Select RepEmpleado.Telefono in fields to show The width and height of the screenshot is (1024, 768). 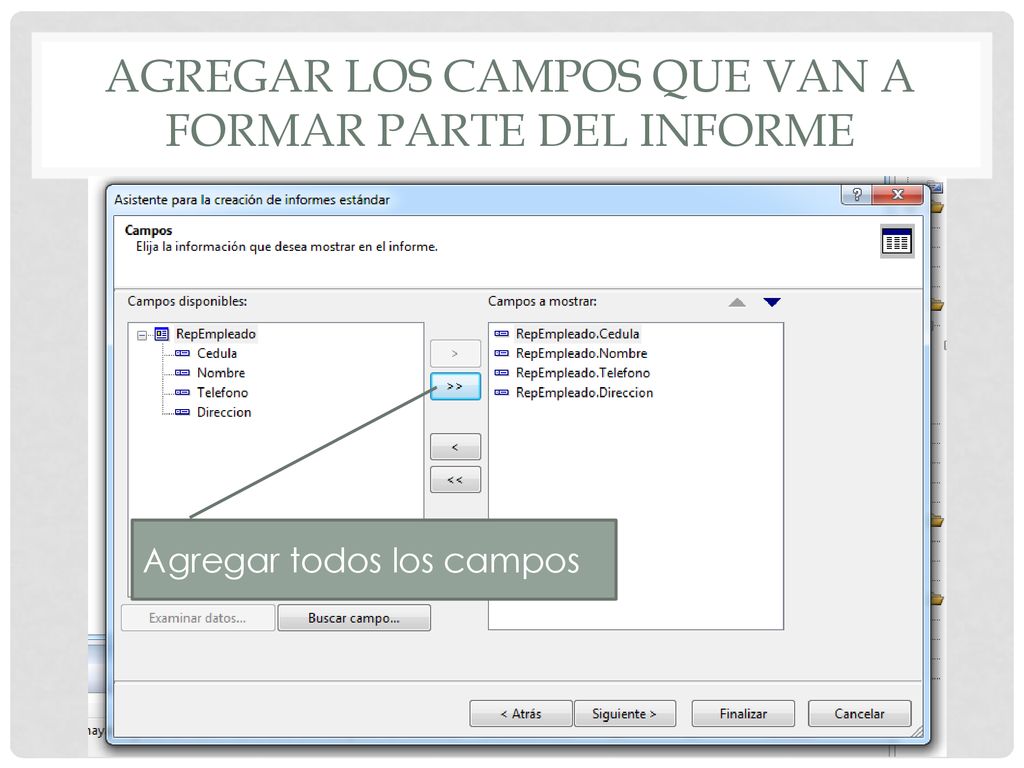(583, 373)
